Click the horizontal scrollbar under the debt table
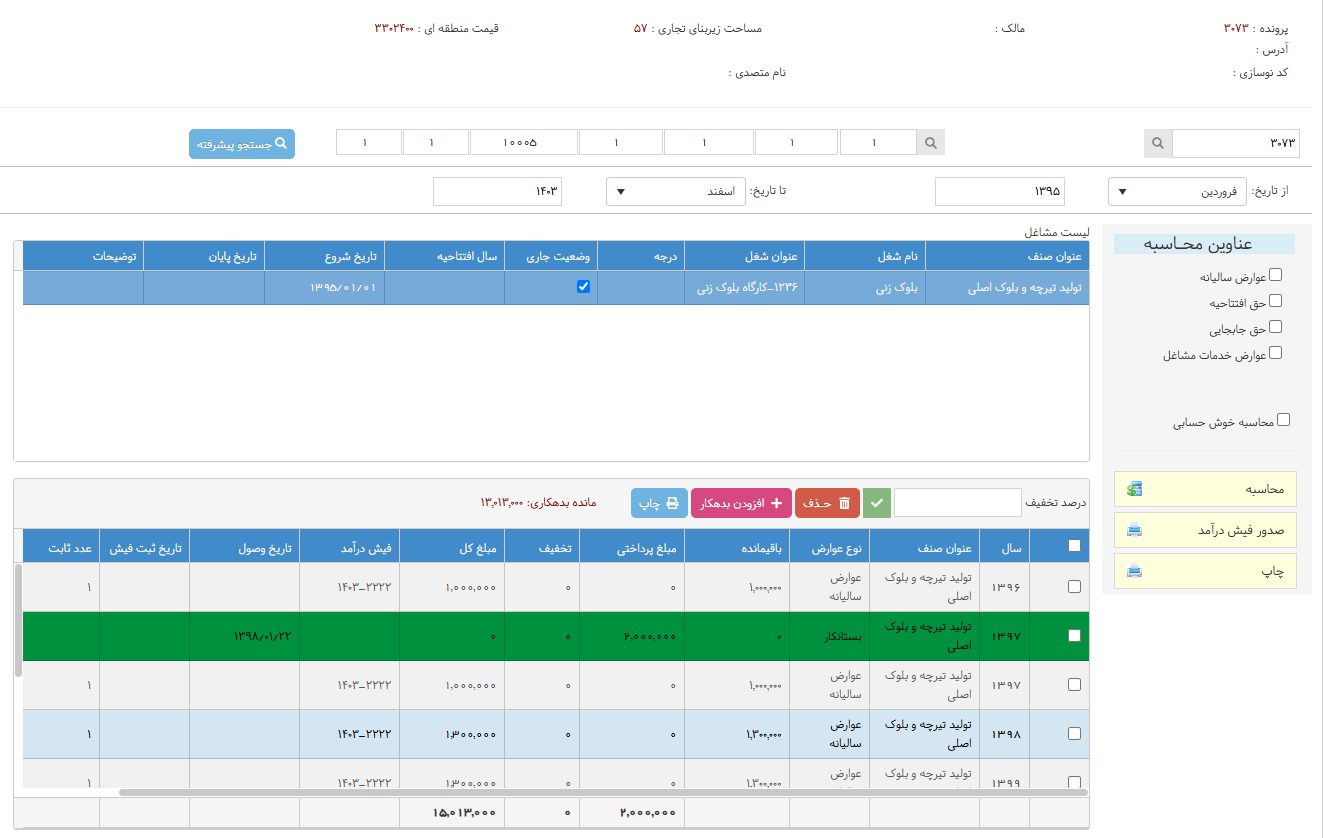This screenshot has height=838, width=1323. (x=602, y=792)
